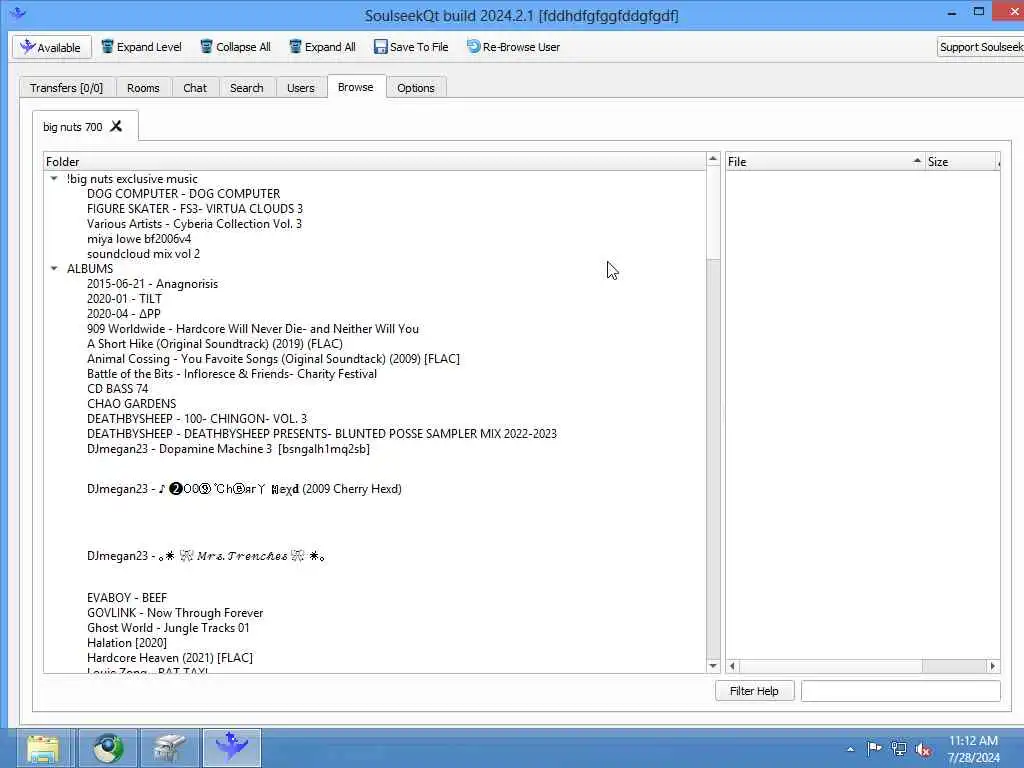Open the Transfers [0/0] tab
This screenshot has width=1024, height=768.
pyautogui.click(x=67, y=88)
